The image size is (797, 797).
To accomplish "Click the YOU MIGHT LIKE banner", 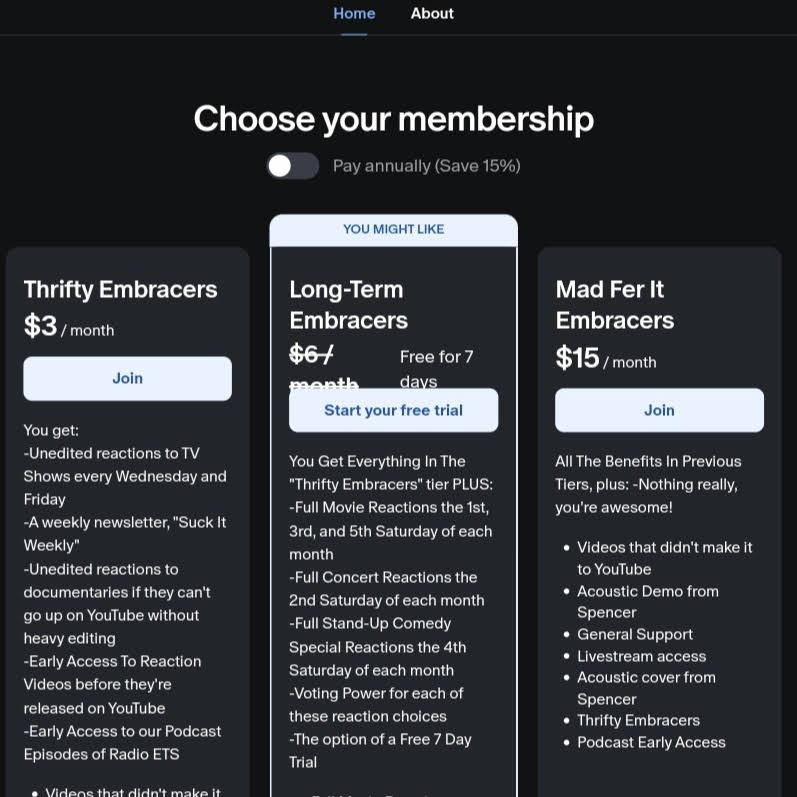I will tap(393, 229).
